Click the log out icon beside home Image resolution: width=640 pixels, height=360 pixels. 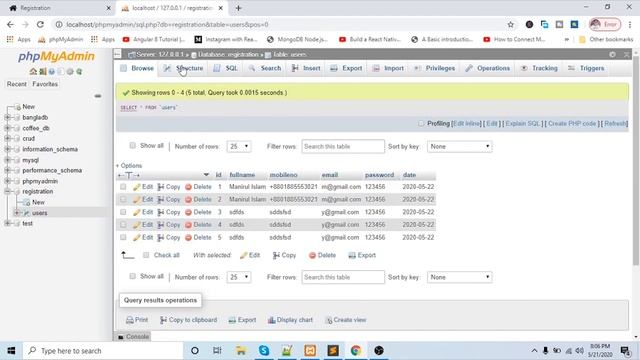coord(42,71)
